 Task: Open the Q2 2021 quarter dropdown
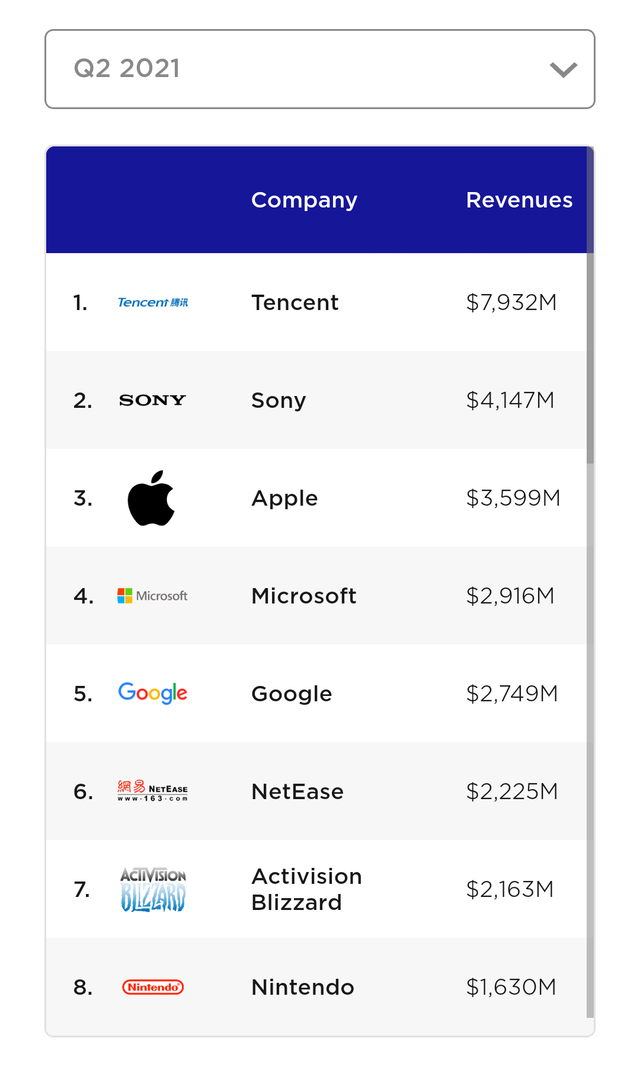300,69
